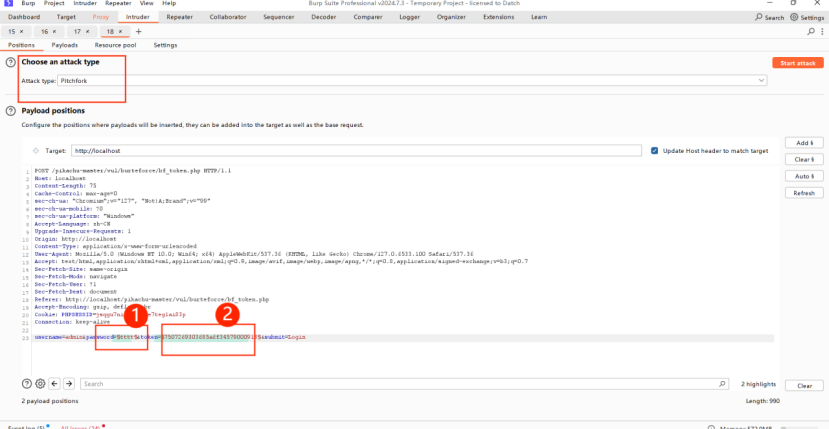Switch to the Collaborator tab
The image size is (829, 429).
228,17
